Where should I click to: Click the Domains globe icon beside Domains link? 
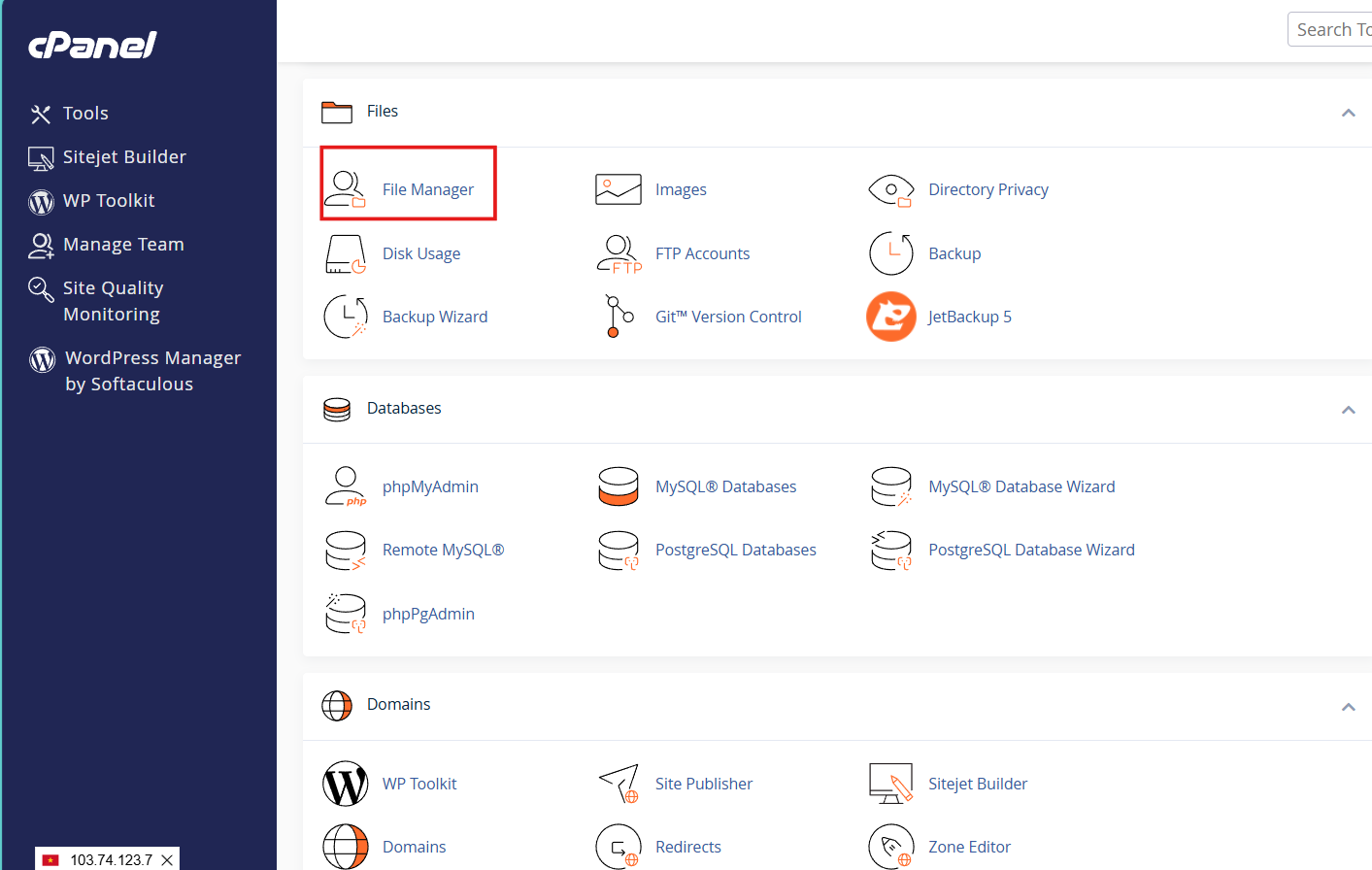346,847
